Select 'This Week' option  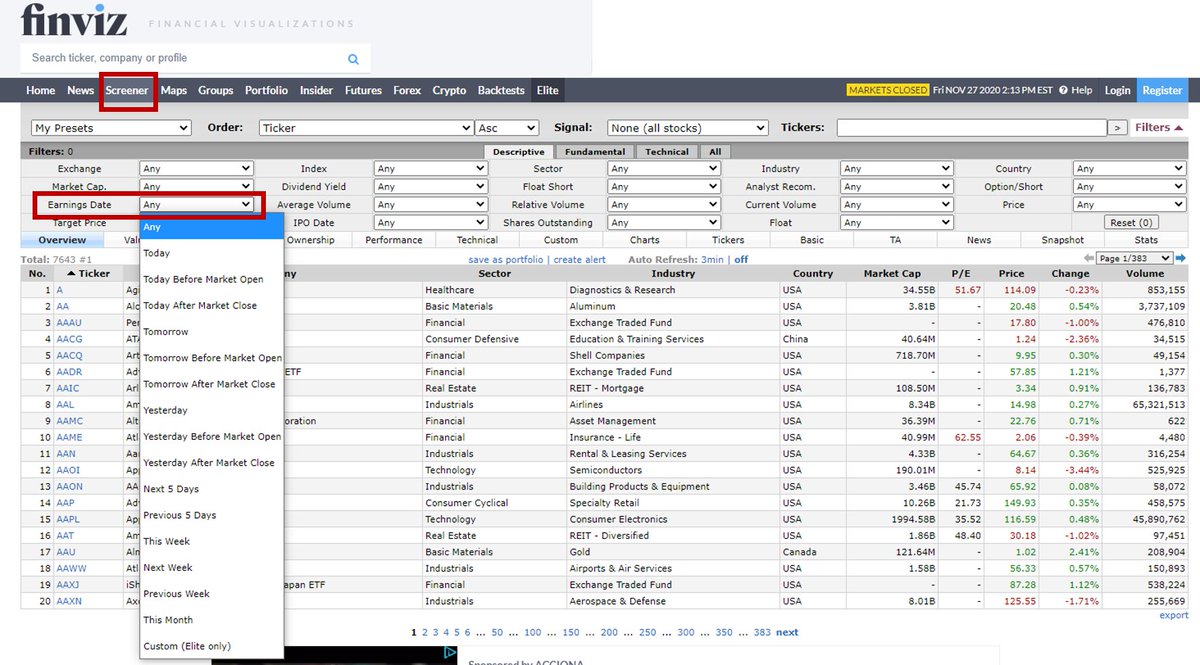tap(211, 541)
